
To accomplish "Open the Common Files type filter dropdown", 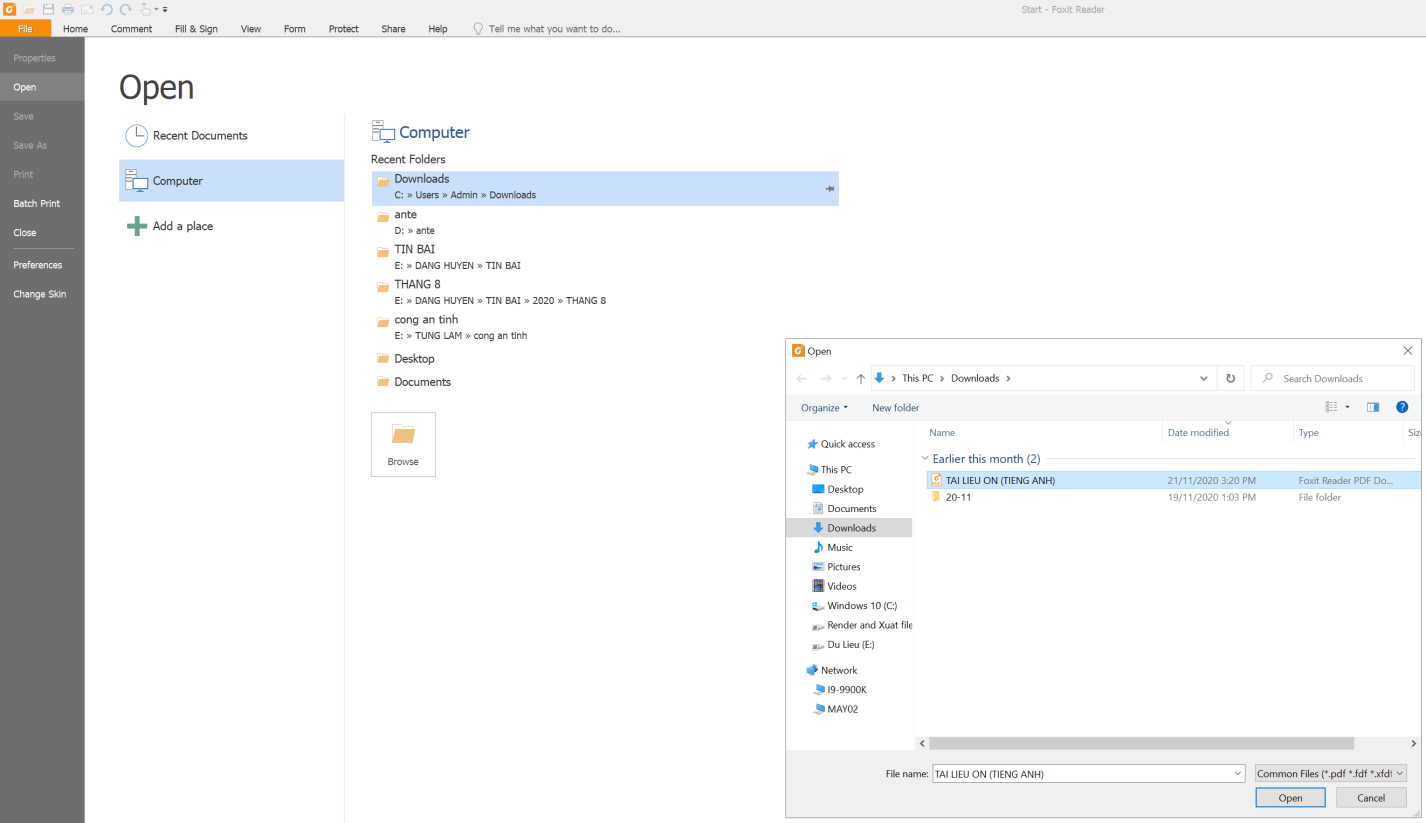I will point(1331,773).
